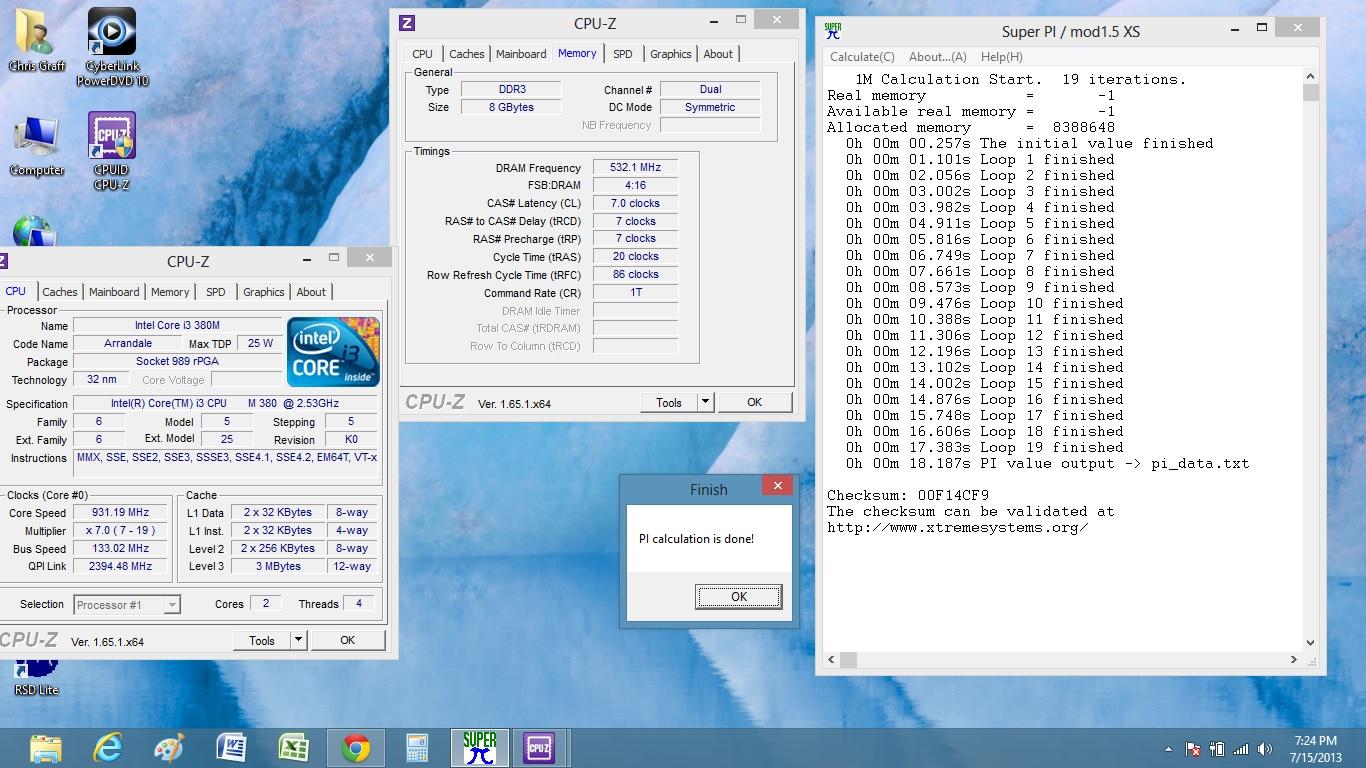Open Graphics tab in lower-left CPU-Z window
The height and width of the screenshot is (768, 1366).
coord(264,292)
